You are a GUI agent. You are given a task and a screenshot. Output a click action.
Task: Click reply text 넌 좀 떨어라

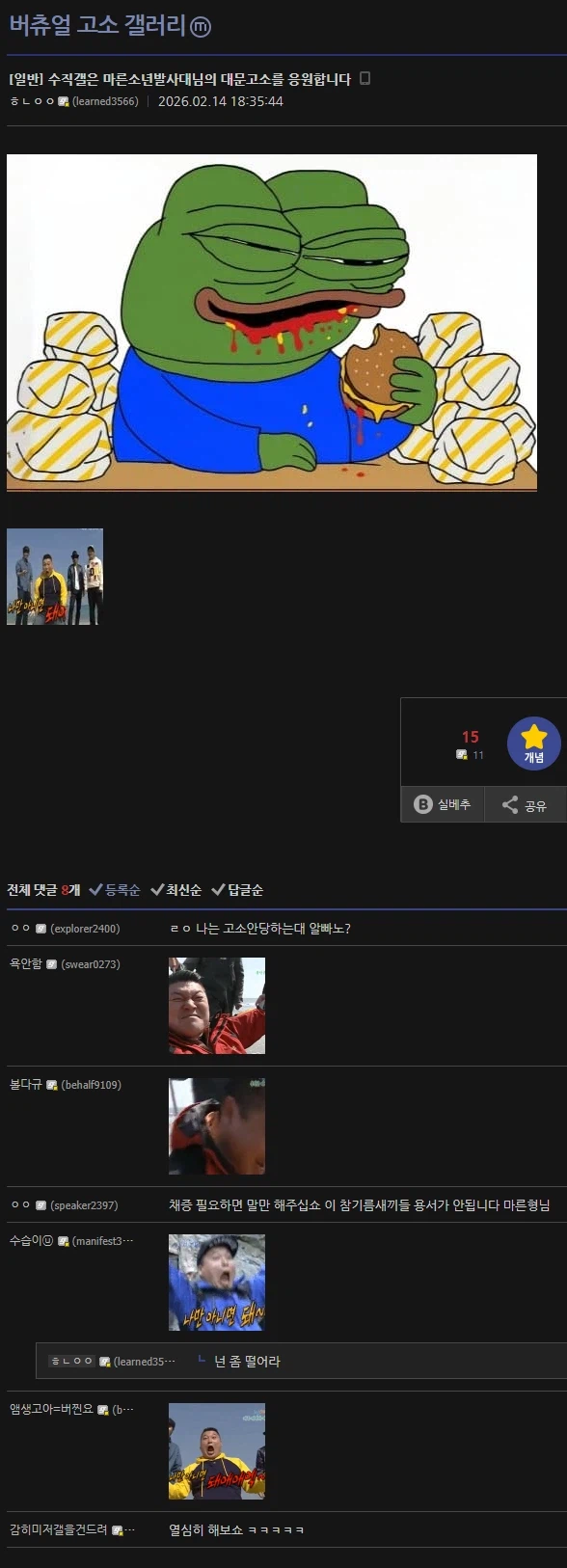point(247,1362)
